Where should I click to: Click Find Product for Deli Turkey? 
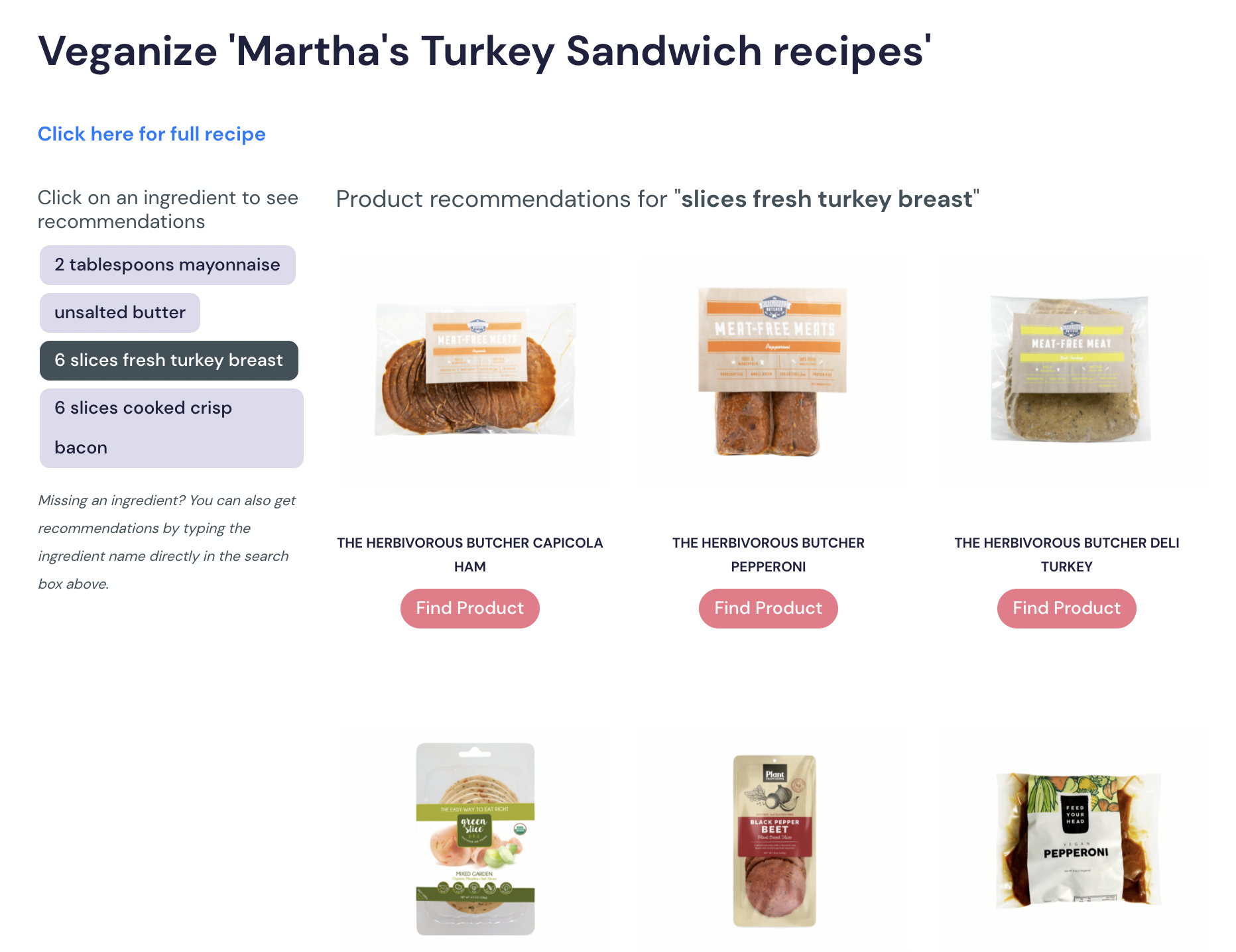click(1066, 608)
